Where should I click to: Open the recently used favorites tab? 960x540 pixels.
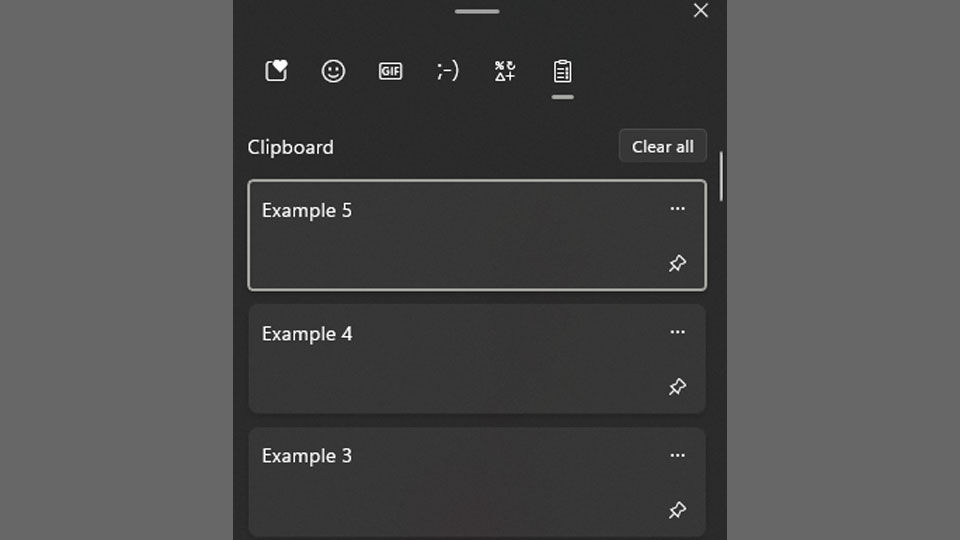coord(276,71)
